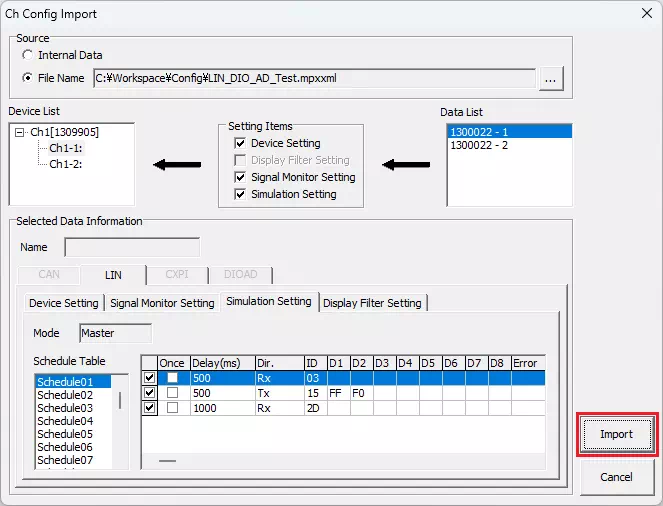The height and width of the screenshot is (506, 663).
Task: Open the Display Filter Setting tab
Action: click(373, 303)
